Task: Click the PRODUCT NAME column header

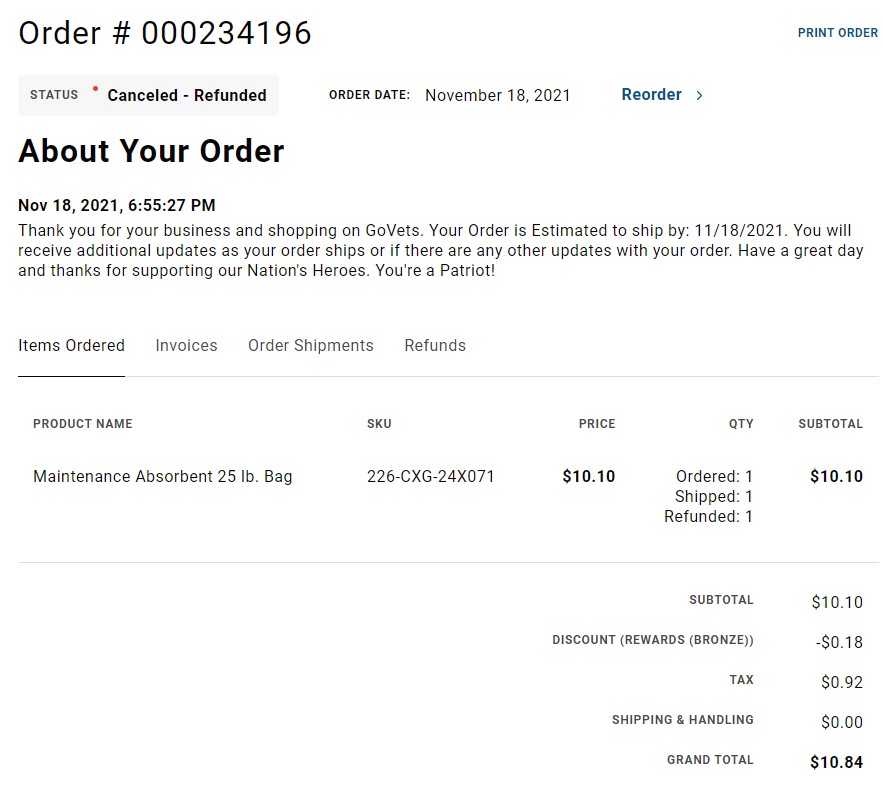Action: (83, 424)
